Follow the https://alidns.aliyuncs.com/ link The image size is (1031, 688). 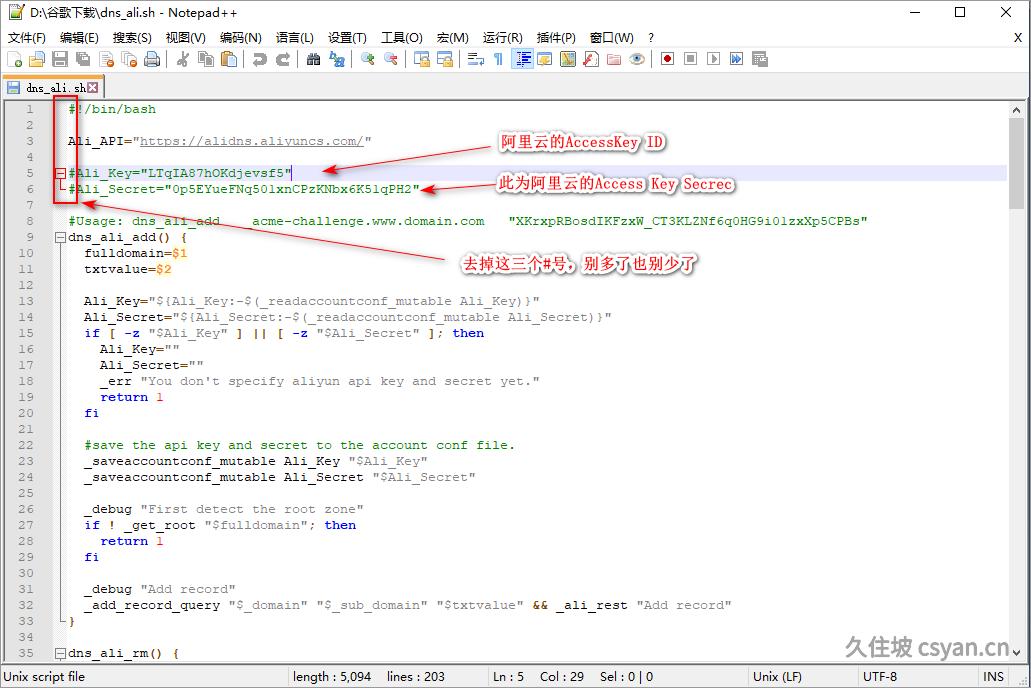point(251,141)
